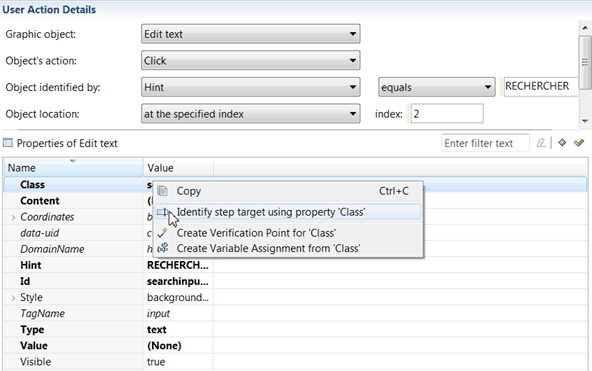Click the RECHERCHER value input field
Screen dimensions: 592x371
click(540, 86)
